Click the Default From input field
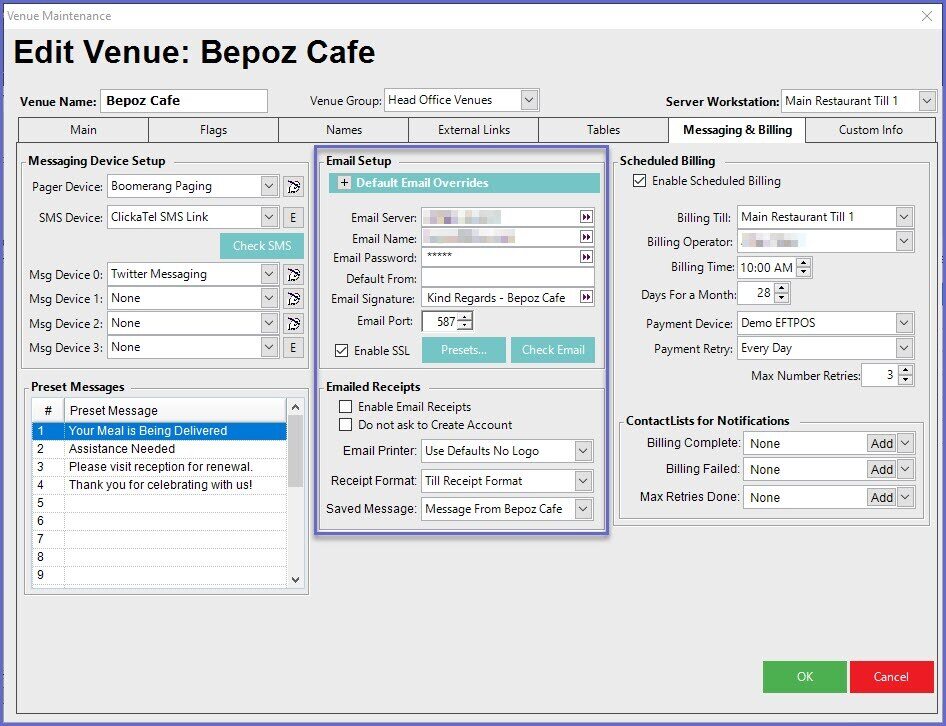This screenshot has width=946, height=726. point(507,278)
